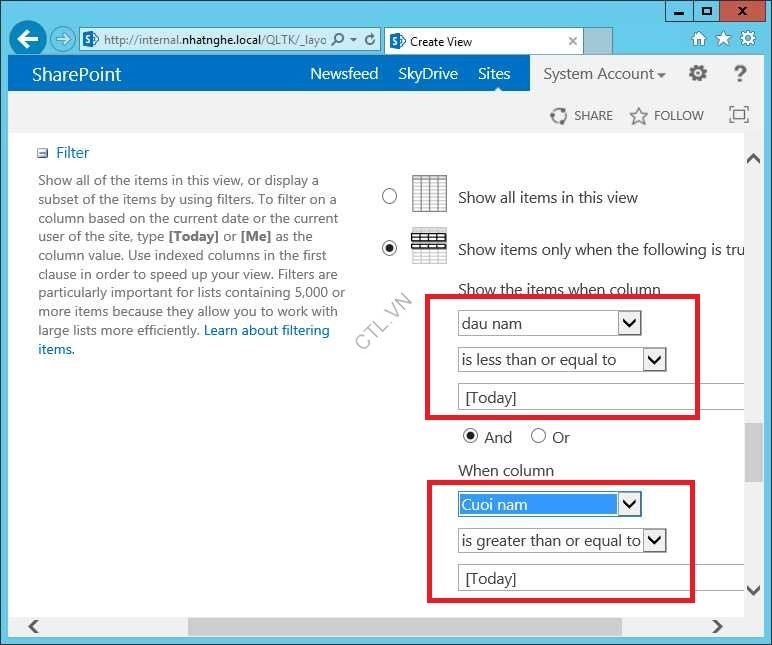Viewport: 772px width, 645px height.
Task: Click the horizontal scrollbar thumb
Action: click(404, 627)
